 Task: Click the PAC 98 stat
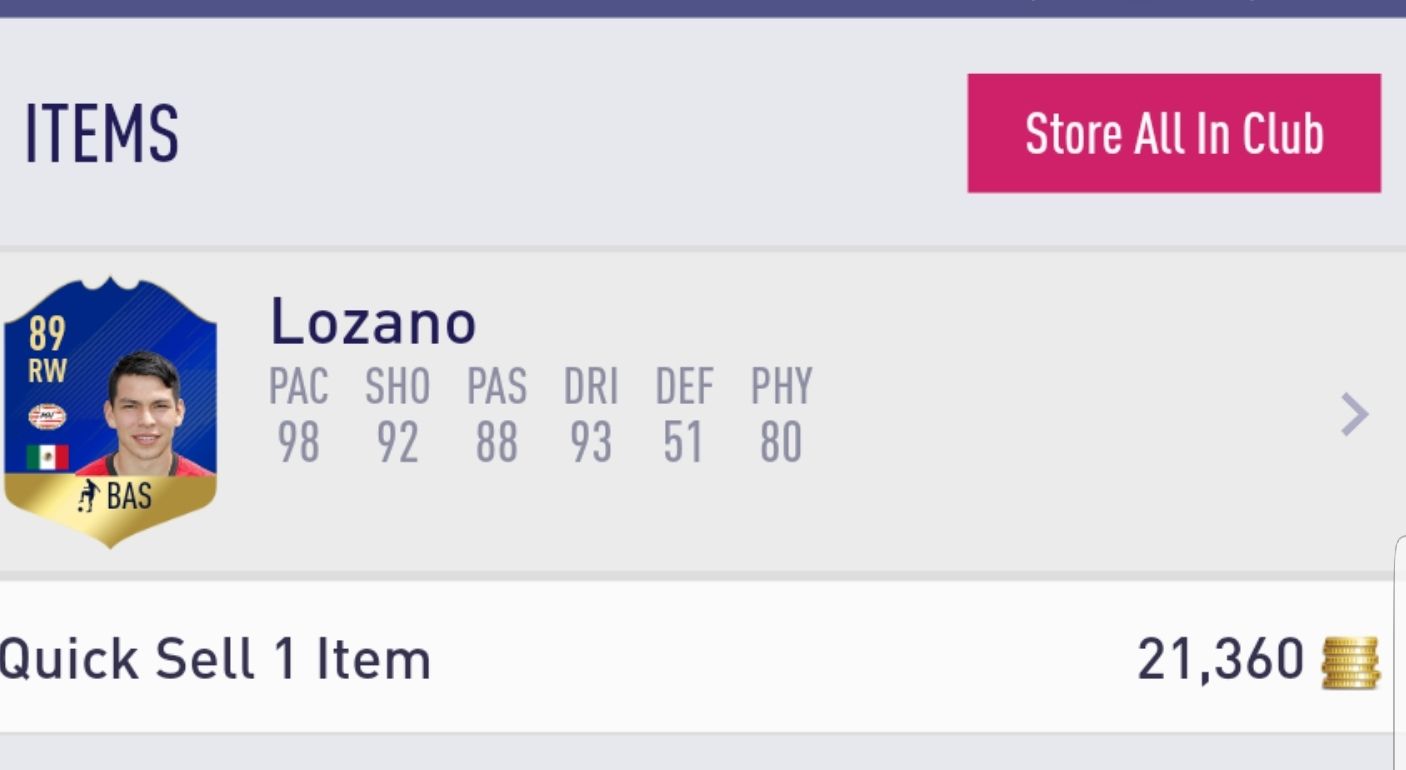pos(298,415)
